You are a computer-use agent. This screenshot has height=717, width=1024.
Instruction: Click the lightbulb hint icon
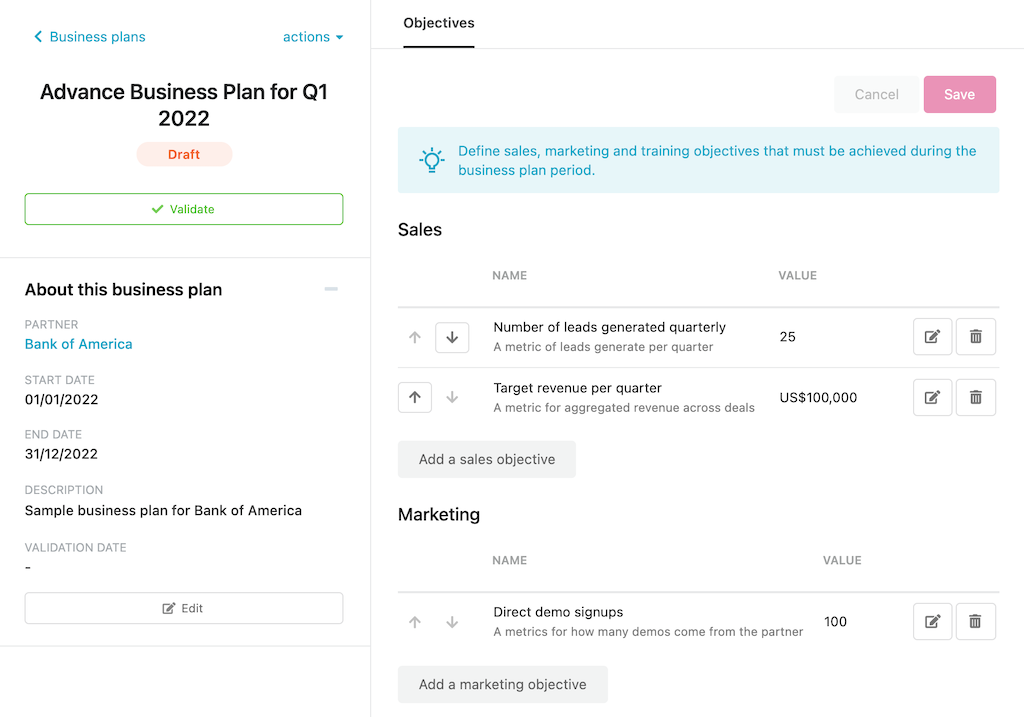[x=432, y=160]
